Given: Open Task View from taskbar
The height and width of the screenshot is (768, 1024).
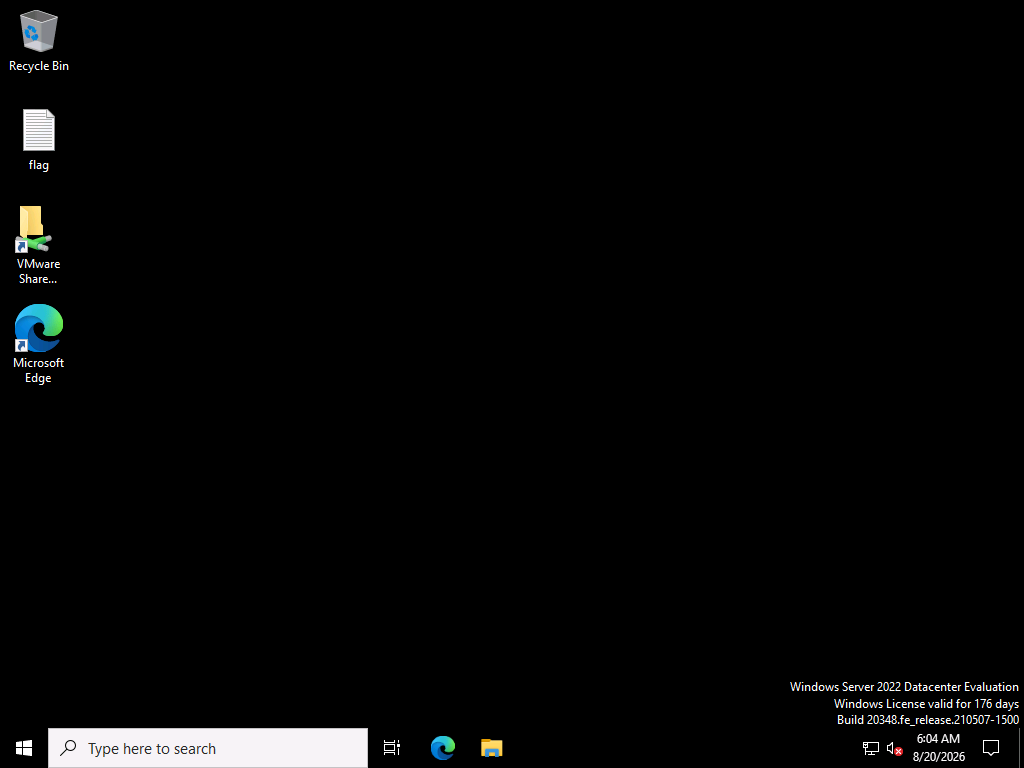Looking at the screenshot, I should 392,748.
